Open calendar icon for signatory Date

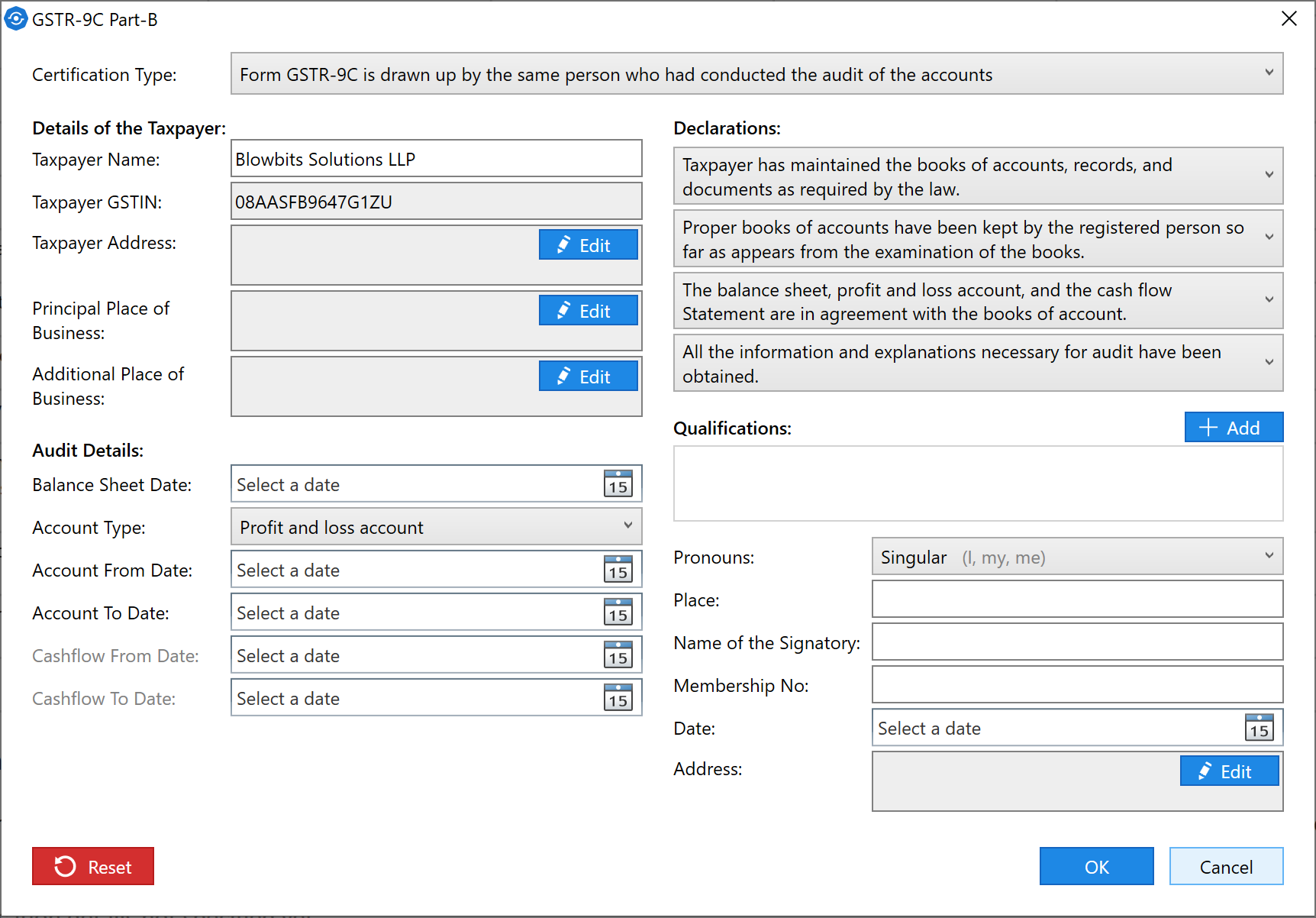[1259, 728]
